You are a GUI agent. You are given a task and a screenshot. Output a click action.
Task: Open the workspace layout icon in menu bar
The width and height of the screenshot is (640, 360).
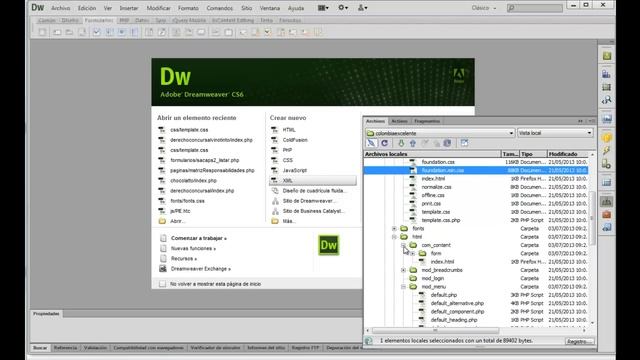pos(323,8)
